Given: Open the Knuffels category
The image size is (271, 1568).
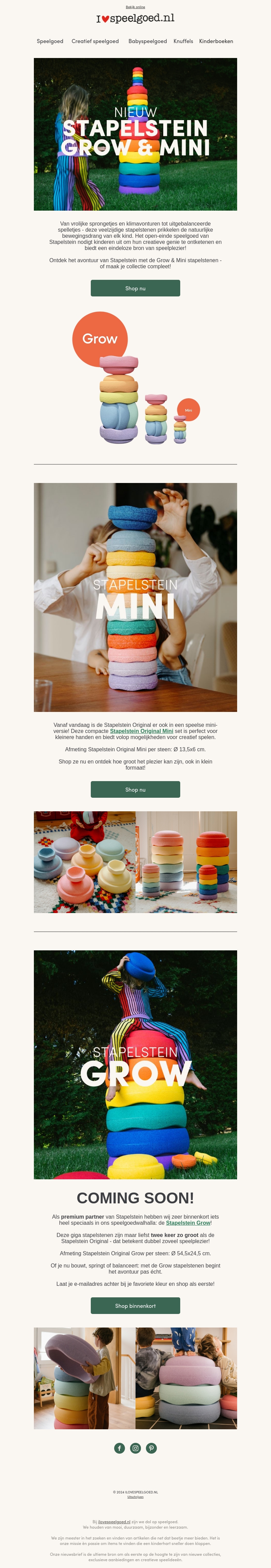Looking at the screenshot, I should tap(184, 41).
